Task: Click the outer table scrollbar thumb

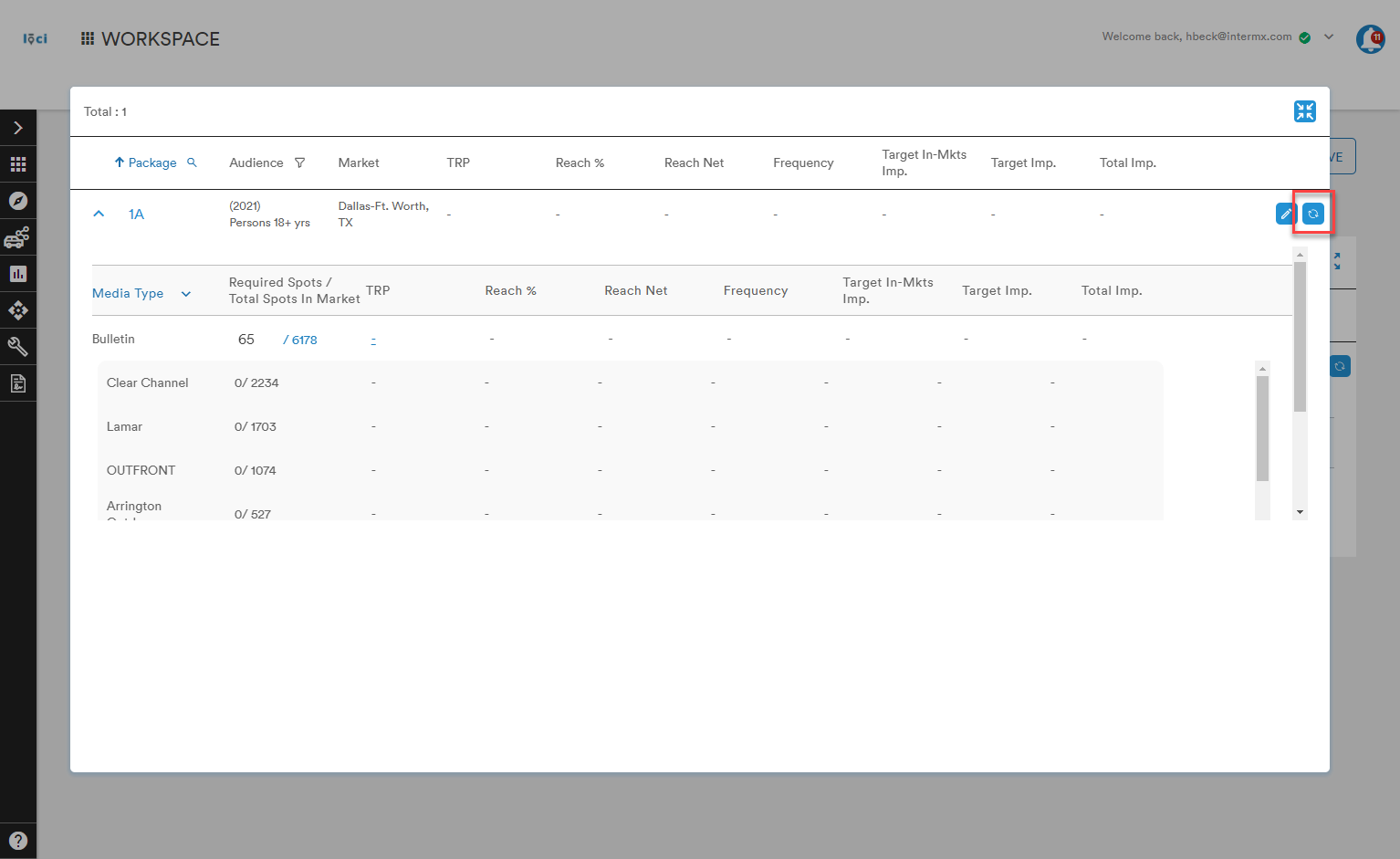Action: click(x=1301, y=337)
